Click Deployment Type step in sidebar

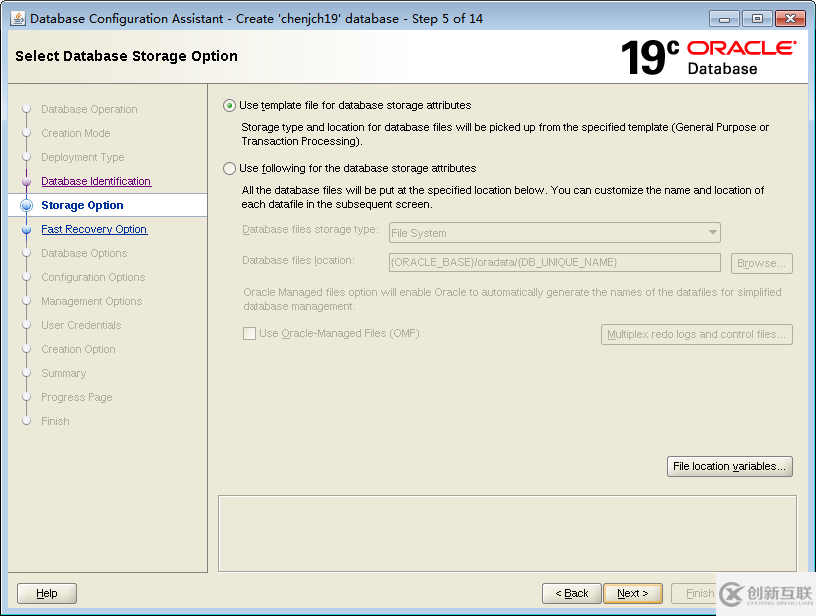tap(83, 157)
